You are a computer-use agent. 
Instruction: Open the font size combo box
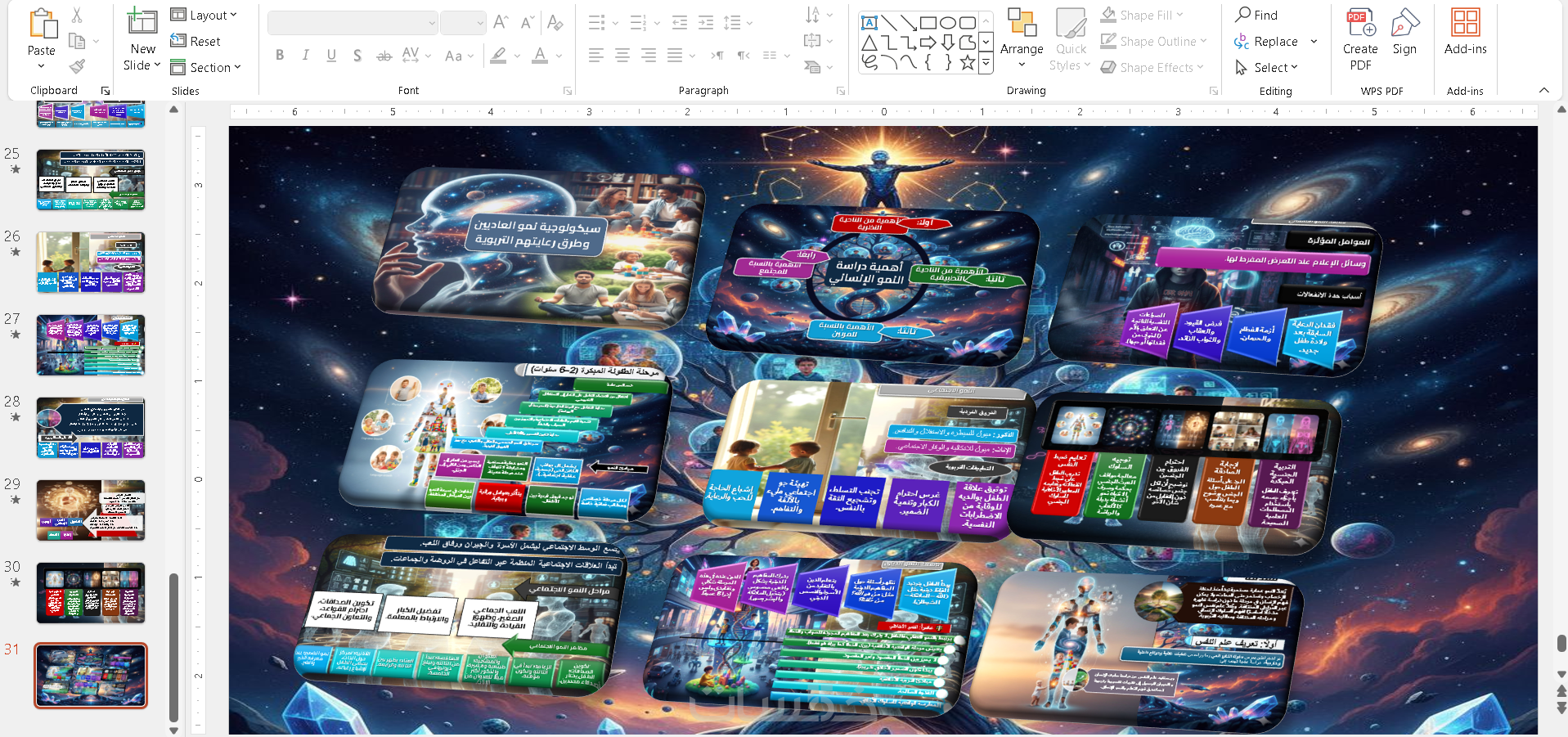click(463, 23)
